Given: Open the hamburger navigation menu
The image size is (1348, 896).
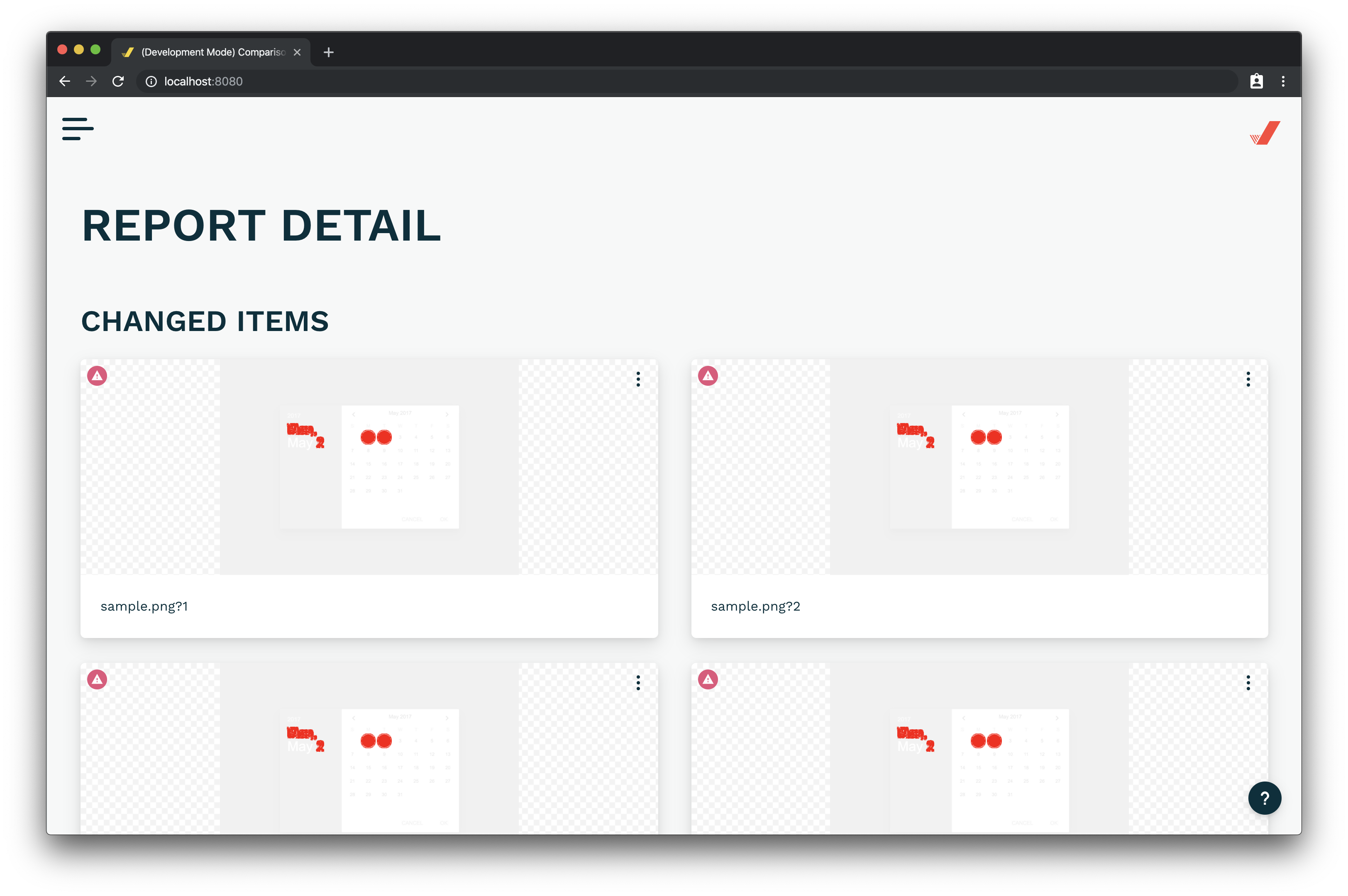Looking at the screenshot, I should coord(78,129).
